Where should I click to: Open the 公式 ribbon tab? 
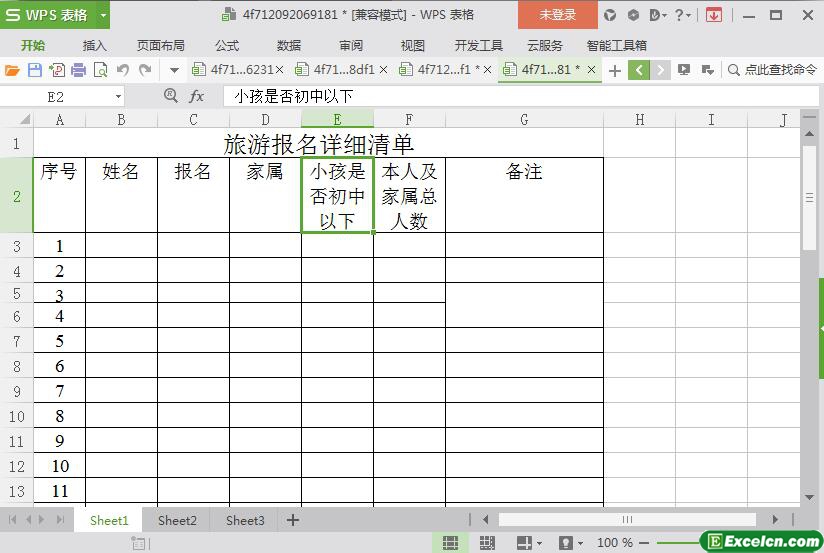click(x=227, y=46)
